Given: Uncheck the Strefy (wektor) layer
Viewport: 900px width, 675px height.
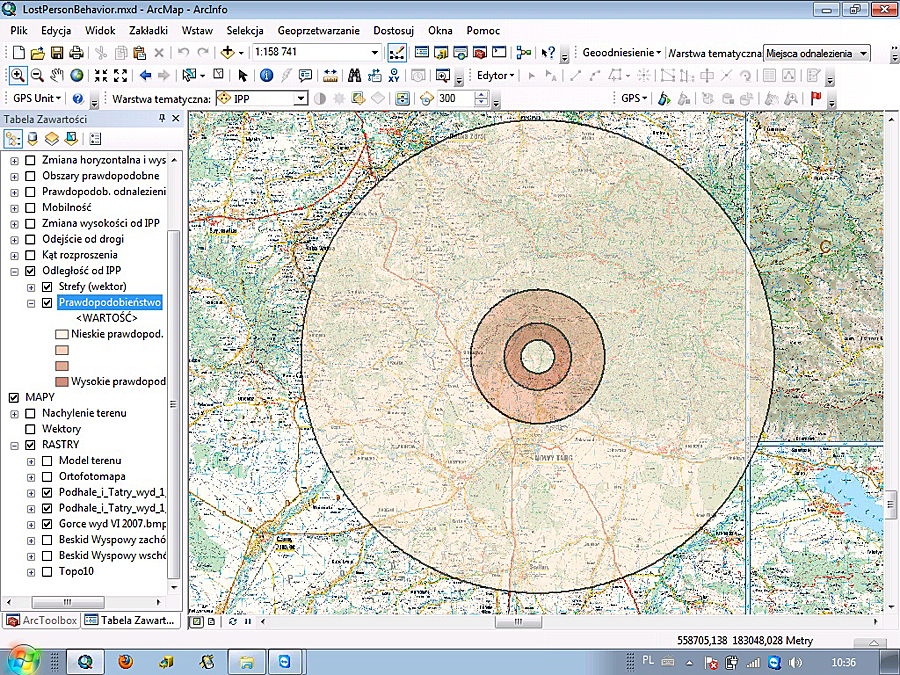Looking at the screenshot, I should pyautogui.click(x=47, y=287).
